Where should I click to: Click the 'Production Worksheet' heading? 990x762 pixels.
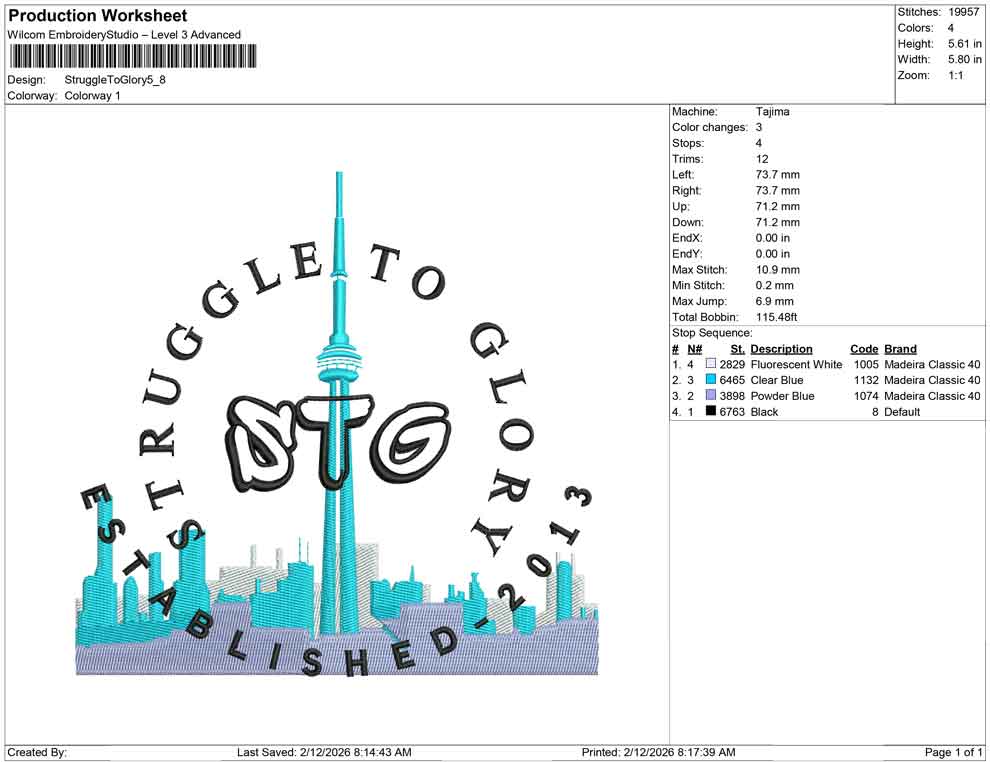[x=98, y=16]
